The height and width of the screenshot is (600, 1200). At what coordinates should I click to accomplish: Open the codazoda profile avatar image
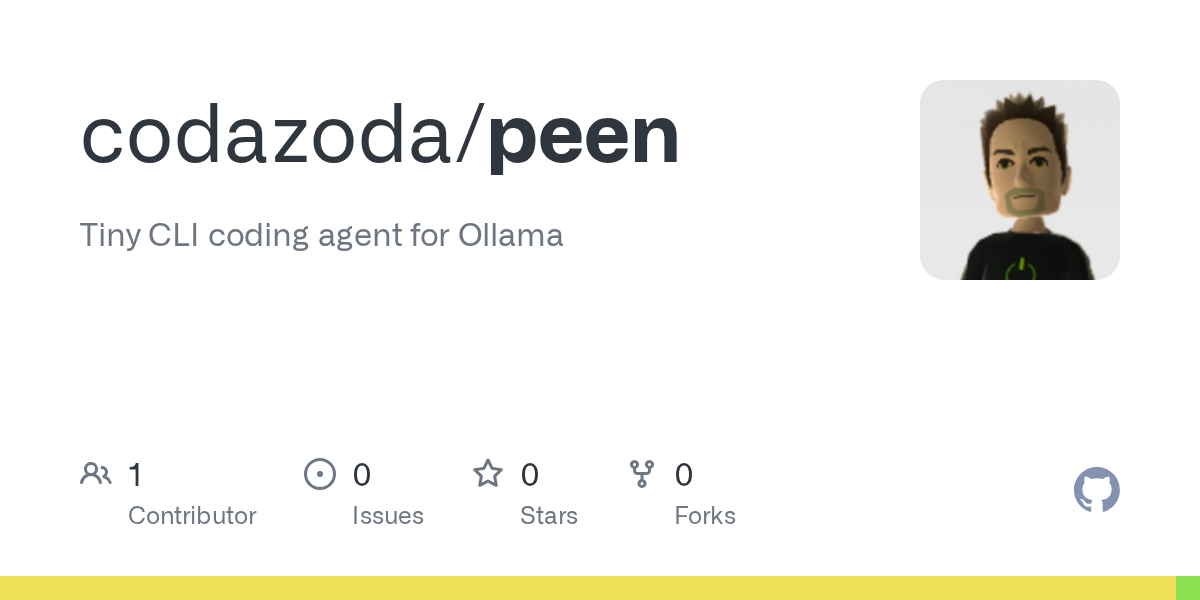point(1019,180)
